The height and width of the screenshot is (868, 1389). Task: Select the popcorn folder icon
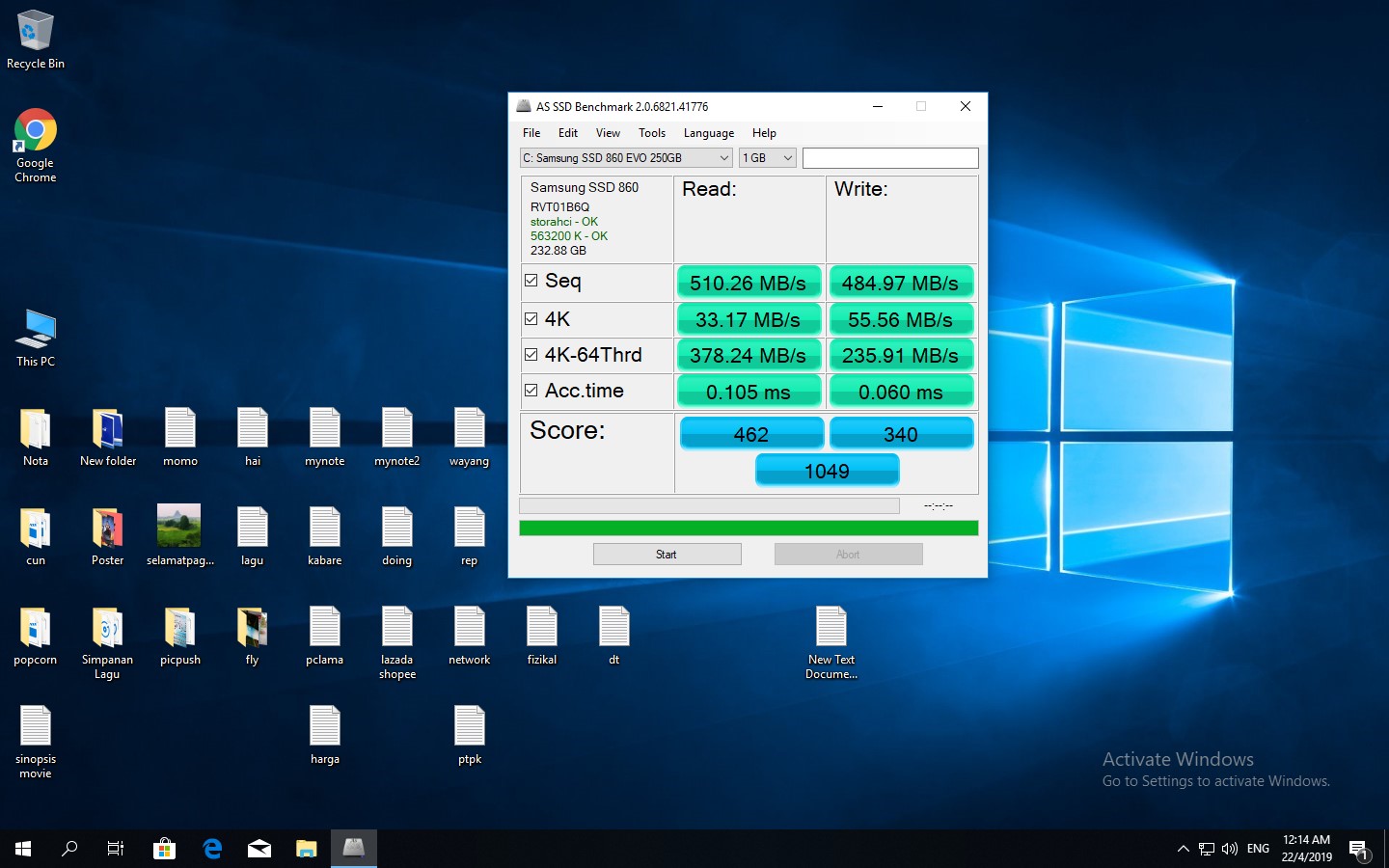36,637
